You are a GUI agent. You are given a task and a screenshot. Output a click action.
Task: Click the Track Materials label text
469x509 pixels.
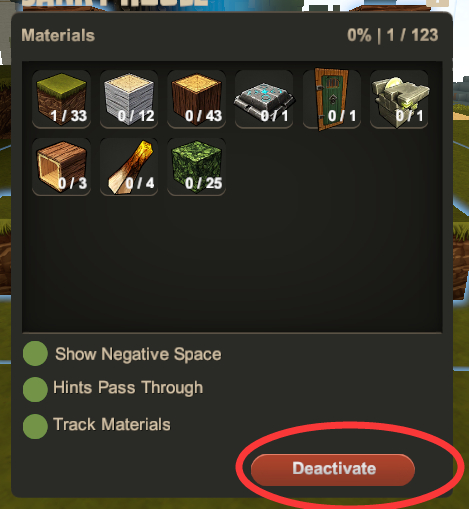click(x=112, y=425)
